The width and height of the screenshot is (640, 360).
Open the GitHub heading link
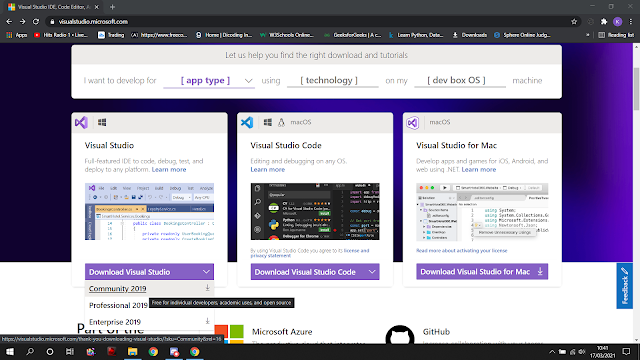click(x=436, y=332)
